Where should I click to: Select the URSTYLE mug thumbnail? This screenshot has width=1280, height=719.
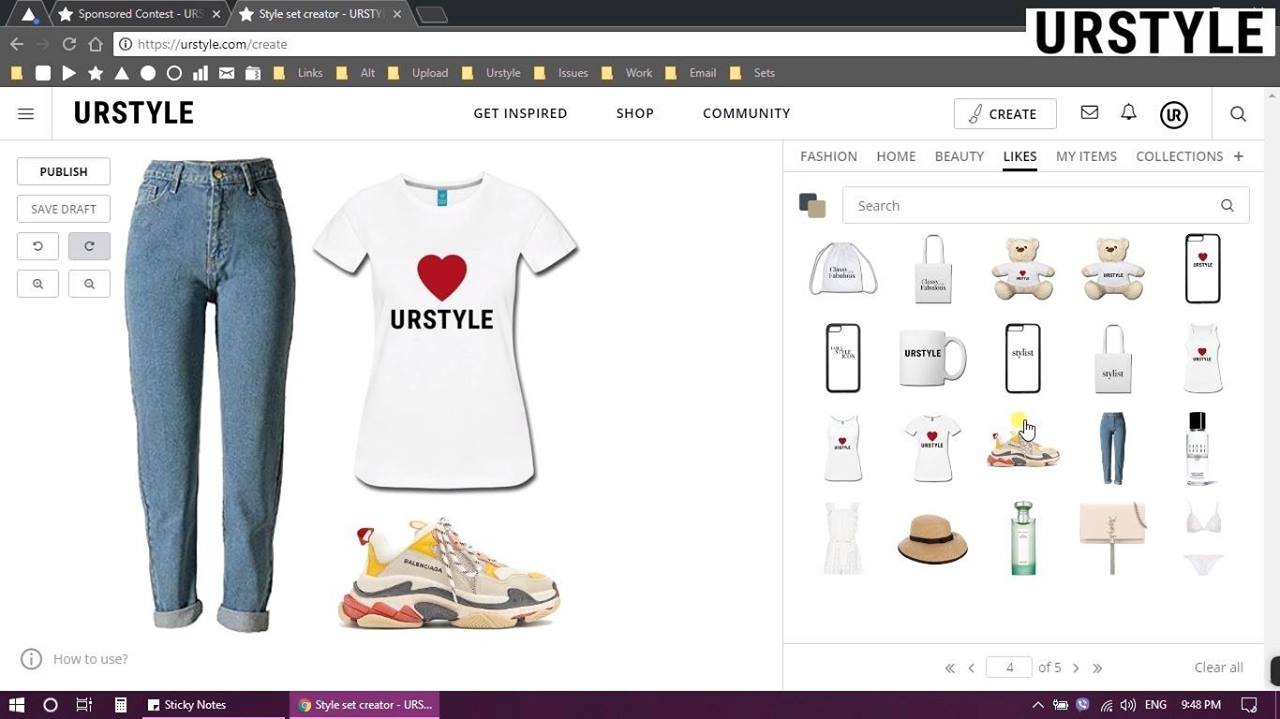[x=932, y=359]
